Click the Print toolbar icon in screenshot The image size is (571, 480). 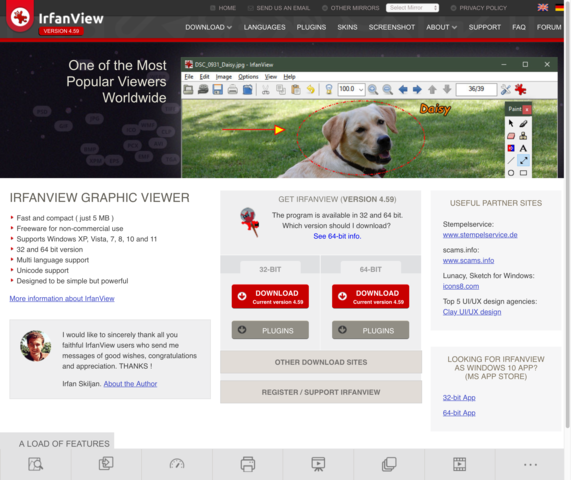[x=233, y=90]
